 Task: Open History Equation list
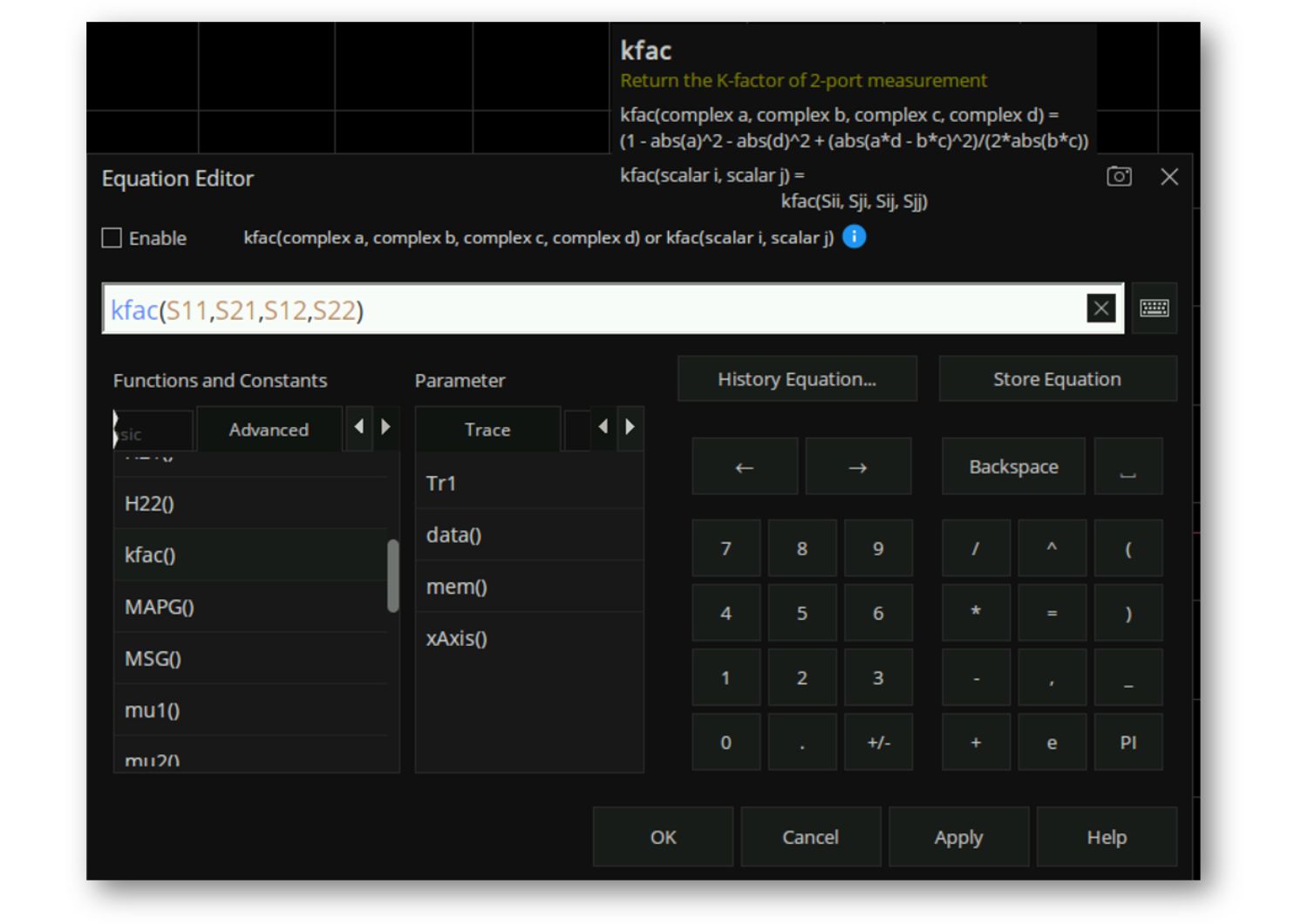(x=796, y=379)
